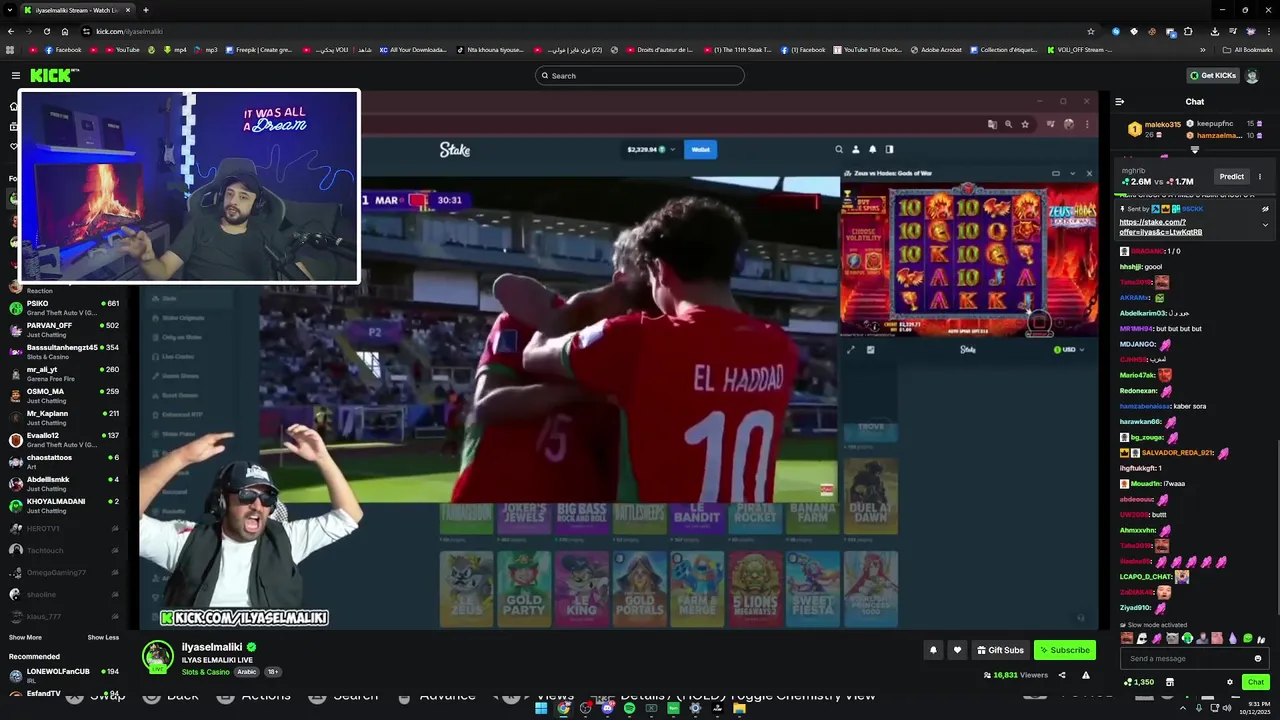Open the Slots & Casino category link
Screen dimensions: 1280x720
click(x=205, y=672)
